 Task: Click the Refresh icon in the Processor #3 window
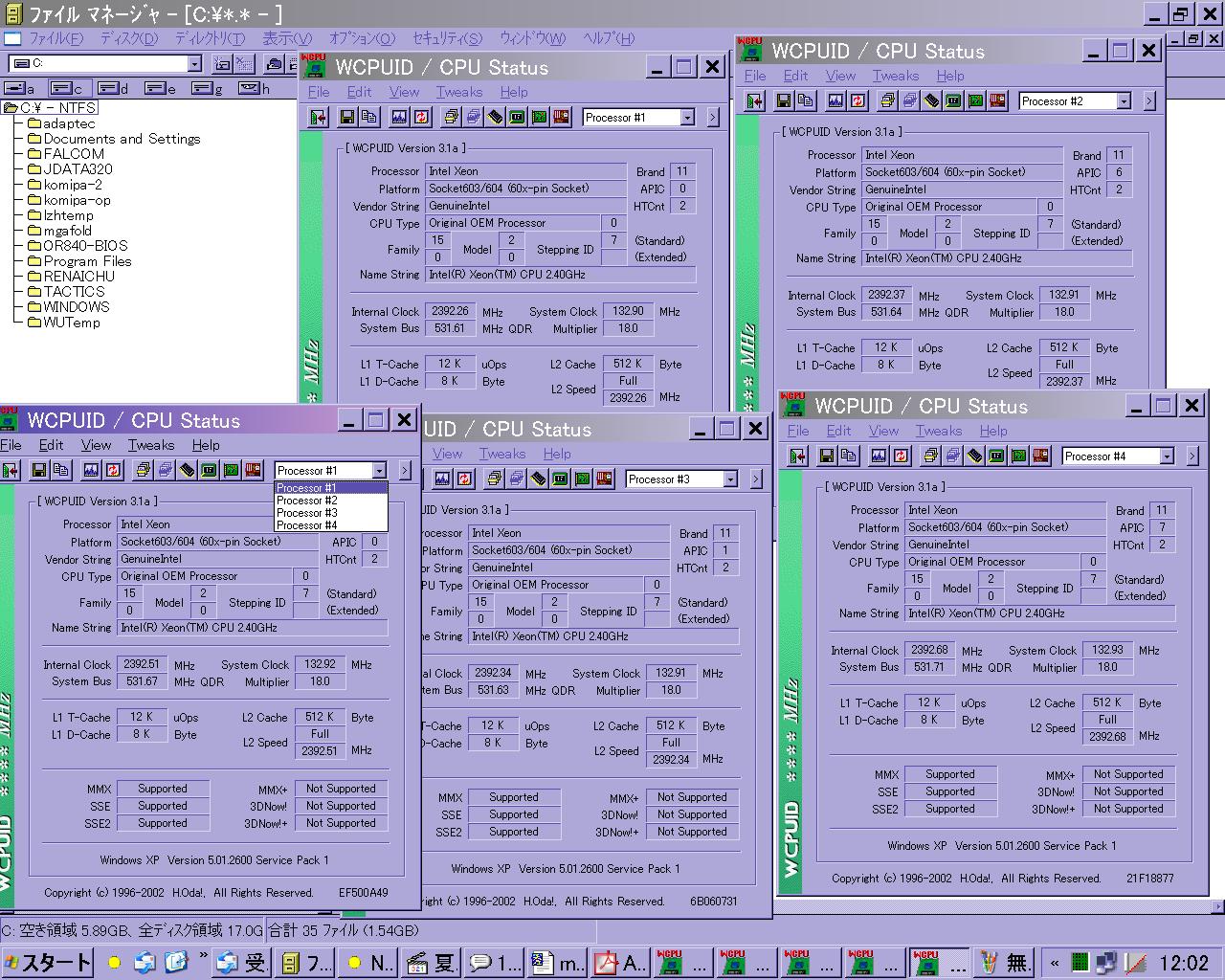464,479
